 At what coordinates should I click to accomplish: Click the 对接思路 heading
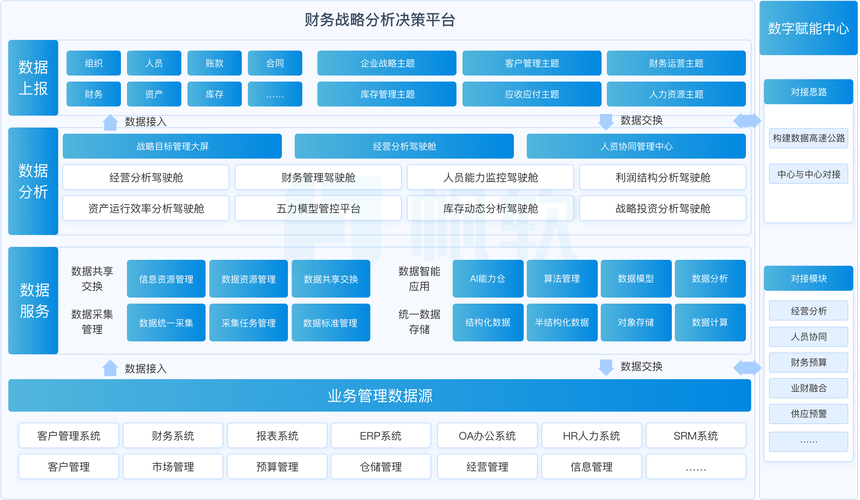click(x=808, y=92)
